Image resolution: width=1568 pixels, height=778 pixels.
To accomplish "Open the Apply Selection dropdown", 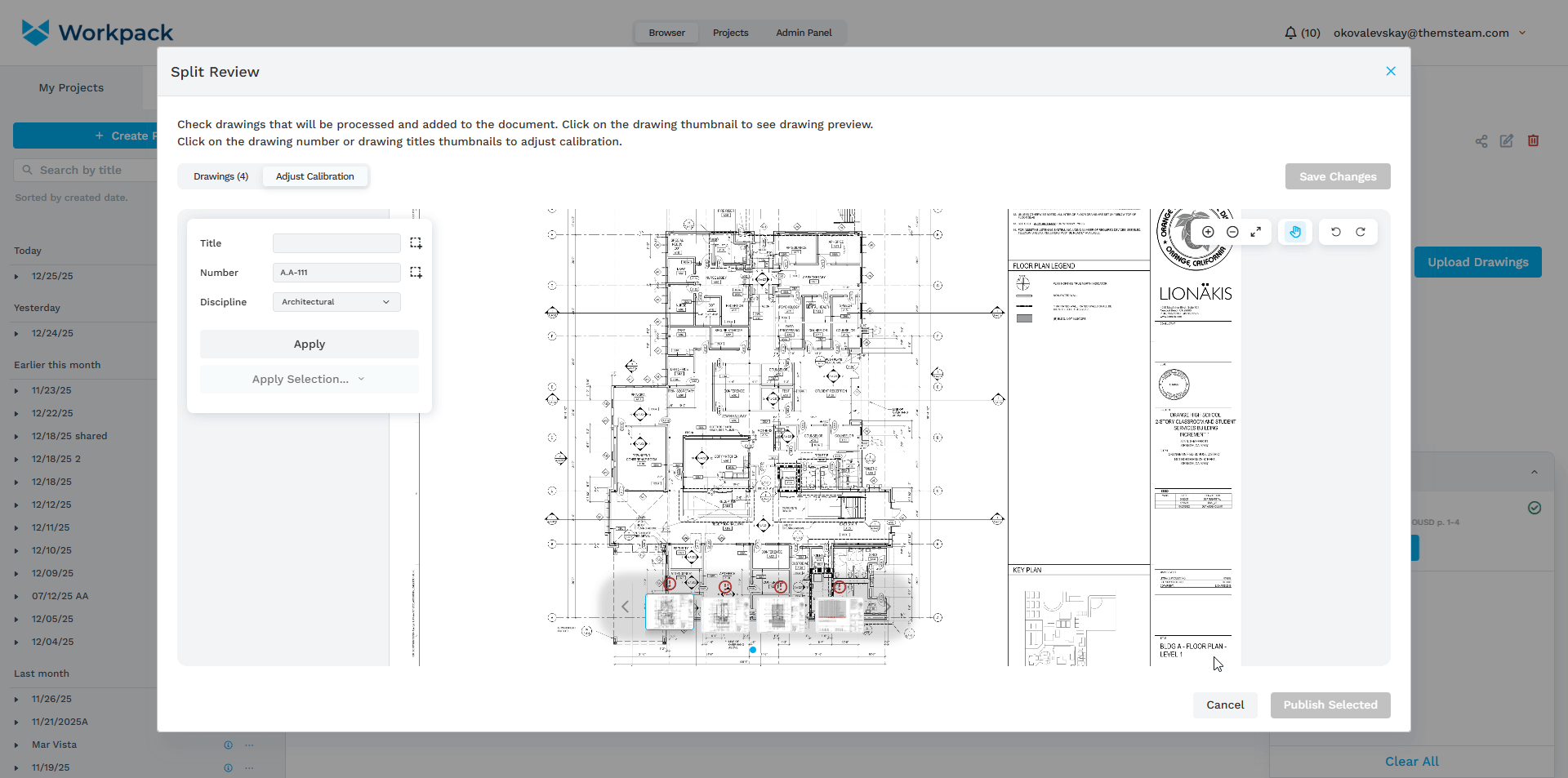I will coord(309,380).
